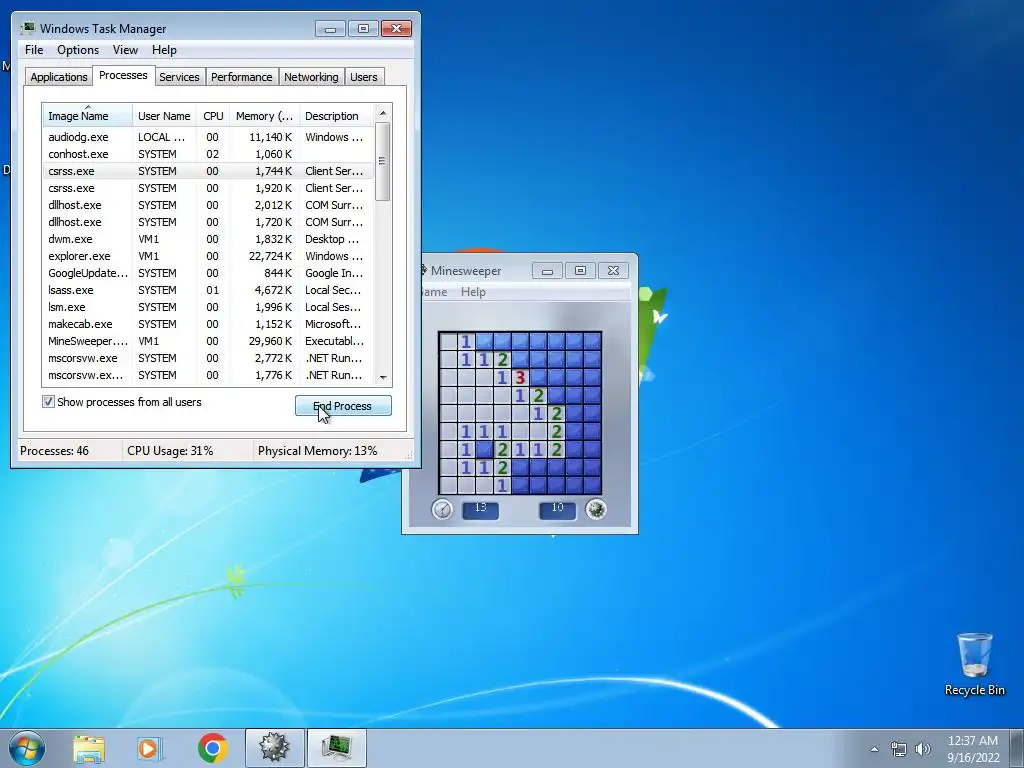Select the explorer.exe process row
Image resolution: width=1024 pixels, height=768 pixels.
[208, 256]
